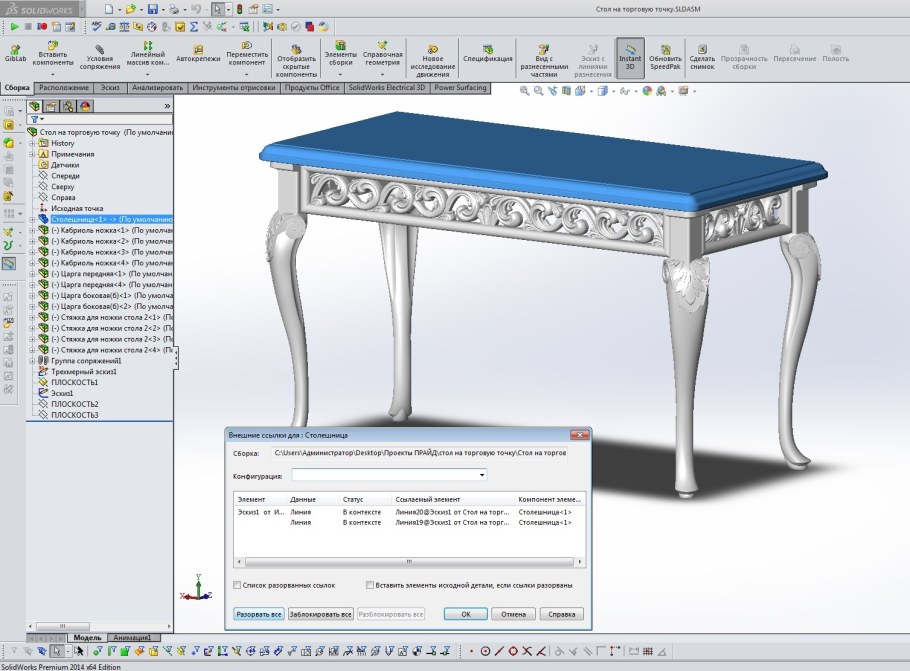Expand Группа сопряжений1 in feature tree
This screenshot has height=671, width=910.
coord(32,360)
